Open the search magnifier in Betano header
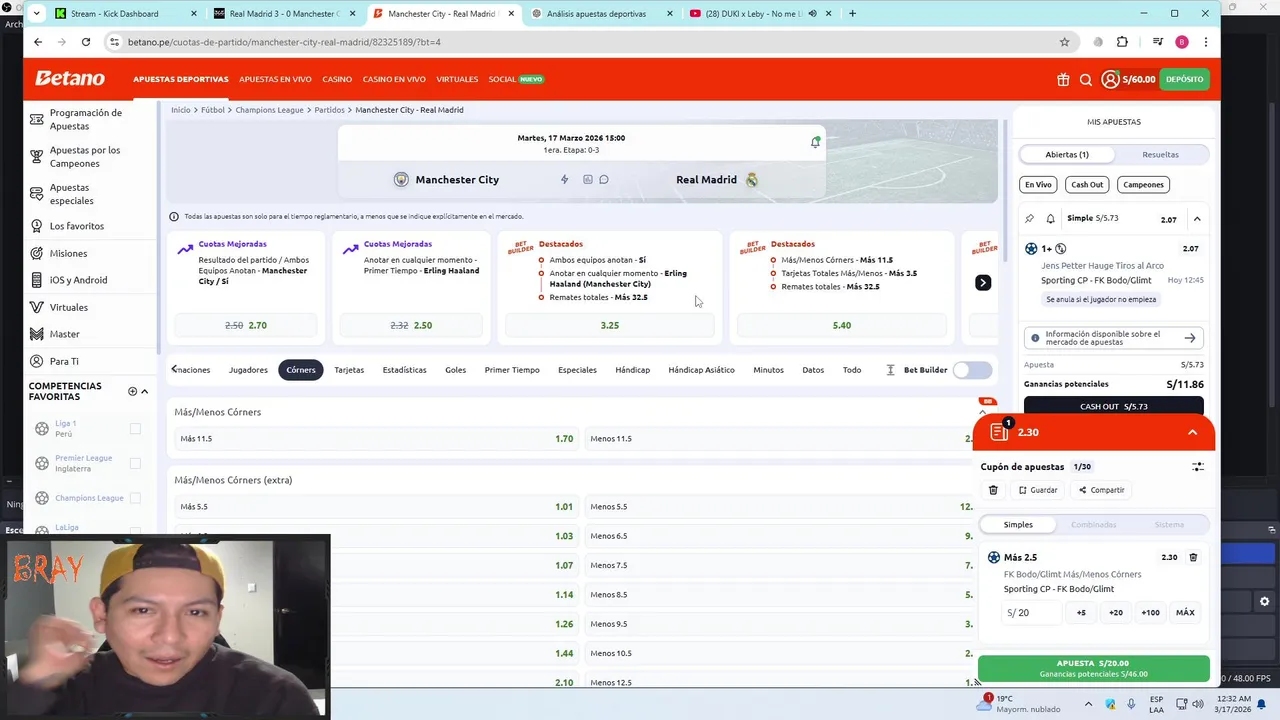1280x720 pixels. [x=1086, y=79]
